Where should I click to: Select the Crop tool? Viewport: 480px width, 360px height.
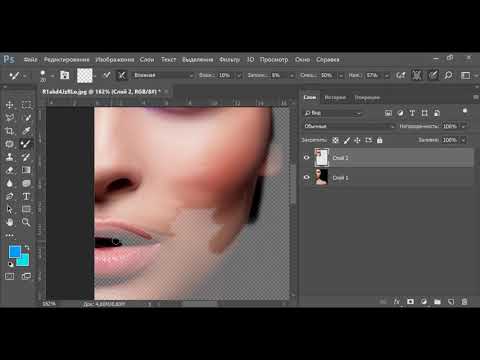pyautogui.click(x=10, y=131)
